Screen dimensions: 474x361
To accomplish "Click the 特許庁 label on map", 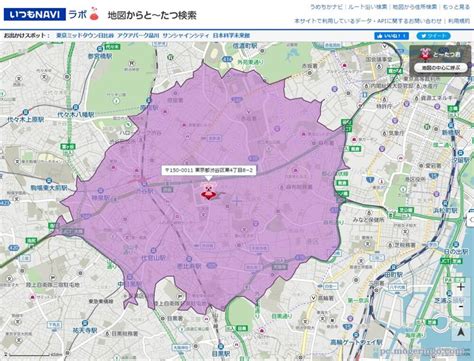I will (384, 107).
